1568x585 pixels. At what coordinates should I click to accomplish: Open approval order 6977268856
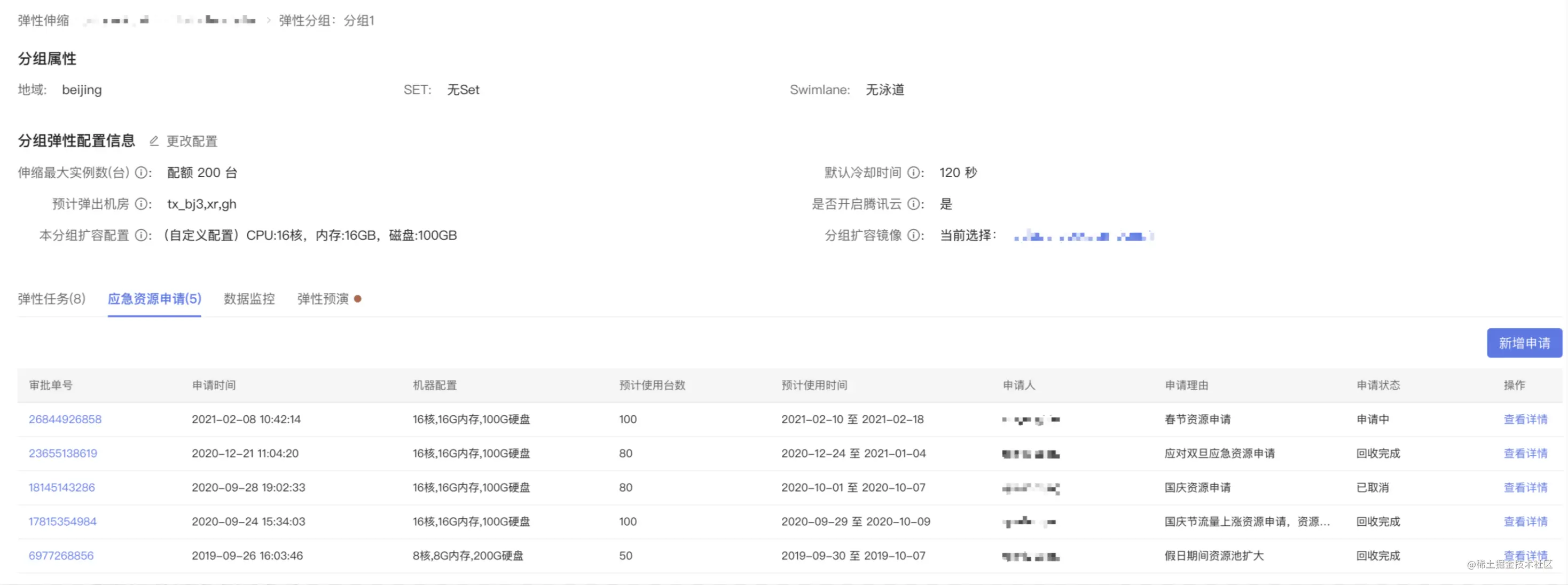point(61,556)
